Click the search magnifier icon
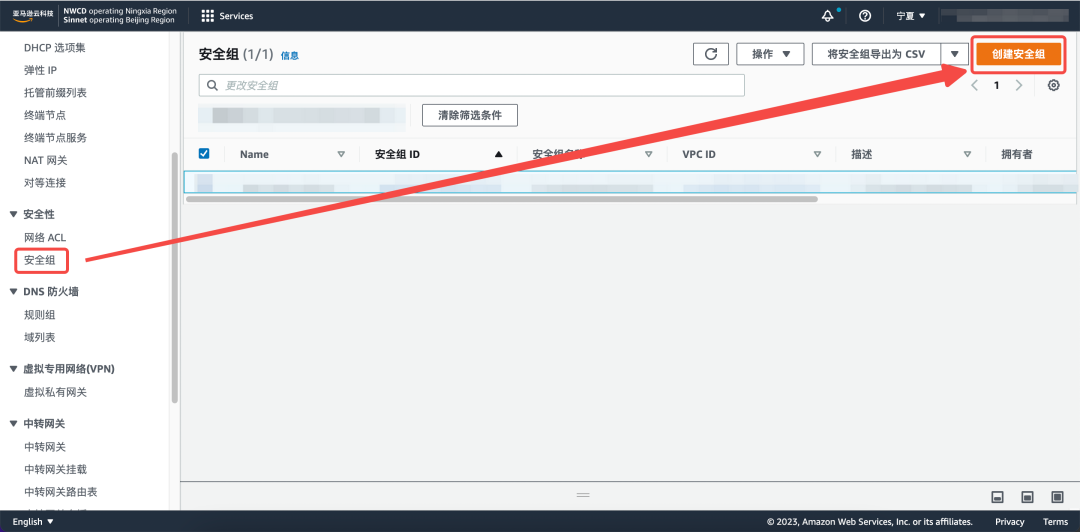The image size is (1080, 532). 212,85
